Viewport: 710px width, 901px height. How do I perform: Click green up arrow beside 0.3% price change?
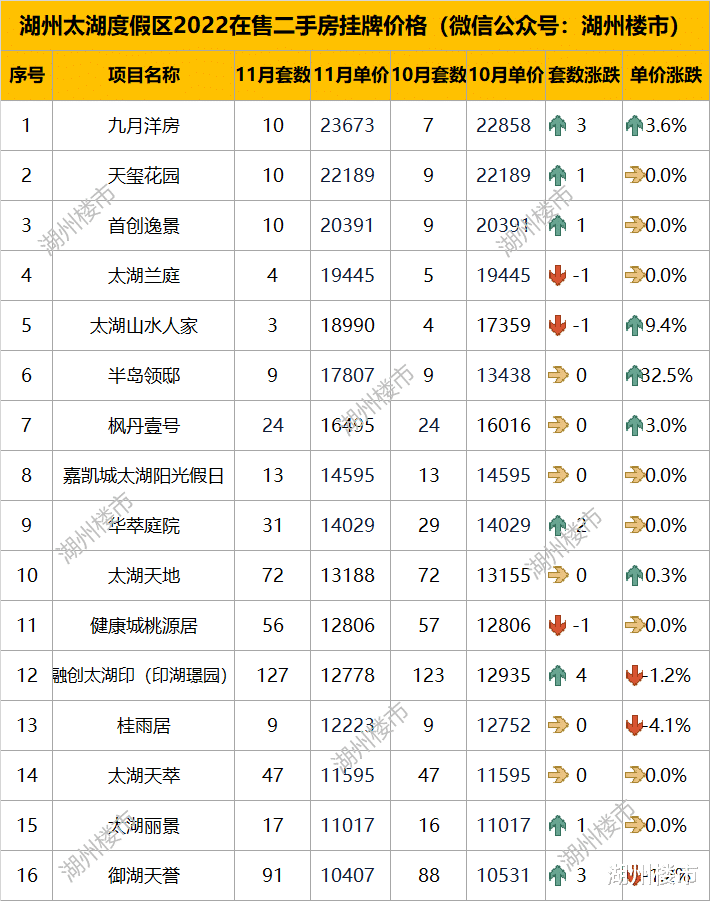pyautogui.click(x=634, y=575)
